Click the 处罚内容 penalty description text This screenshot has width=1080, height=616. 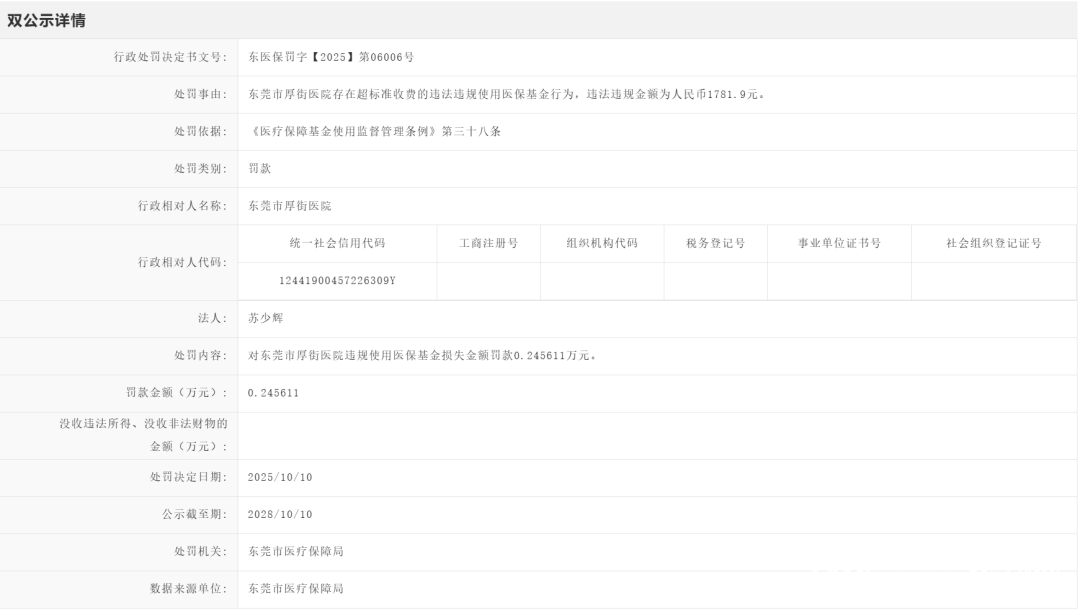[x=423, y=356]
